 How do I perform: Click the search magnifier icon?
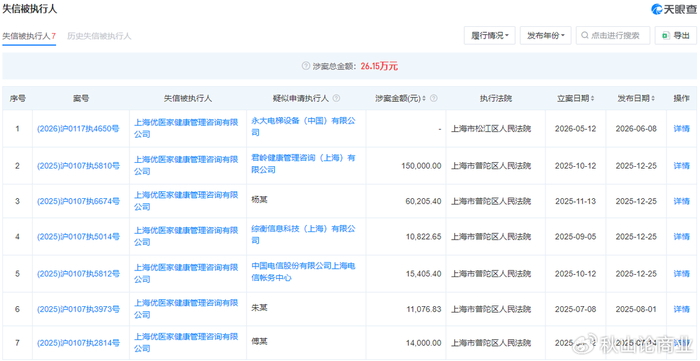(584, 36)
